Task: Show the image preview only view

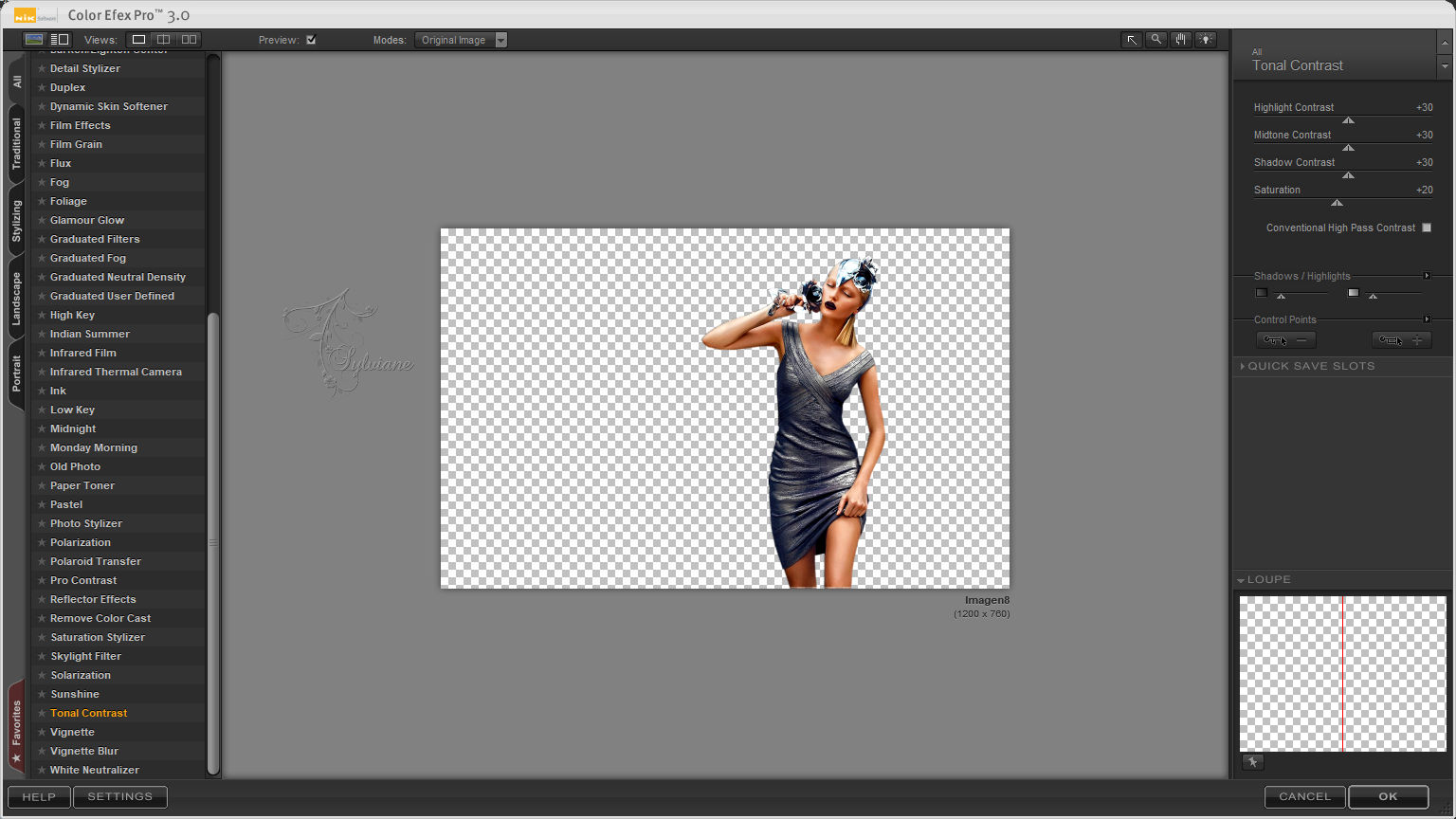Action: 34,40
